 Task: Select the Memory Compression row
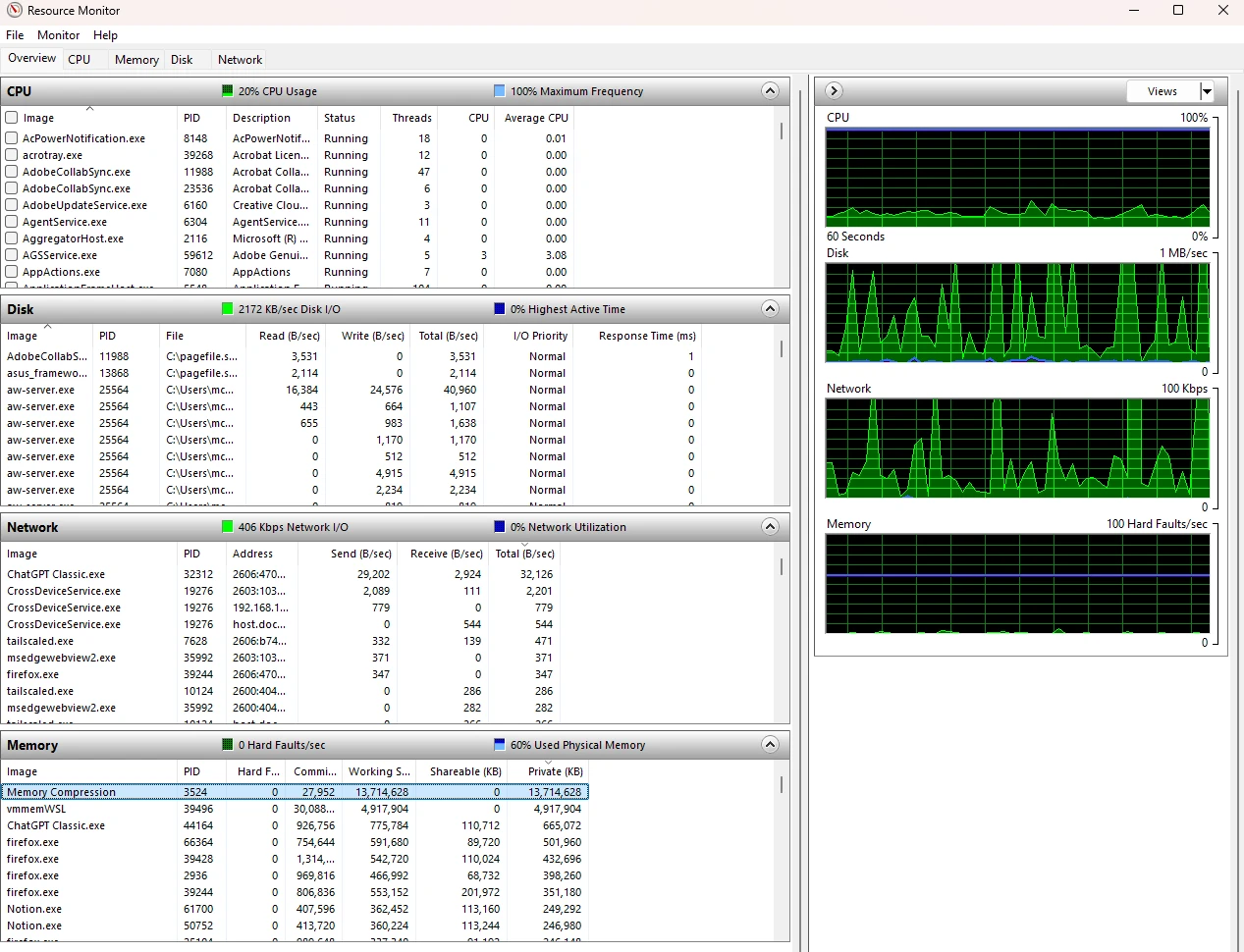[295, 792]
